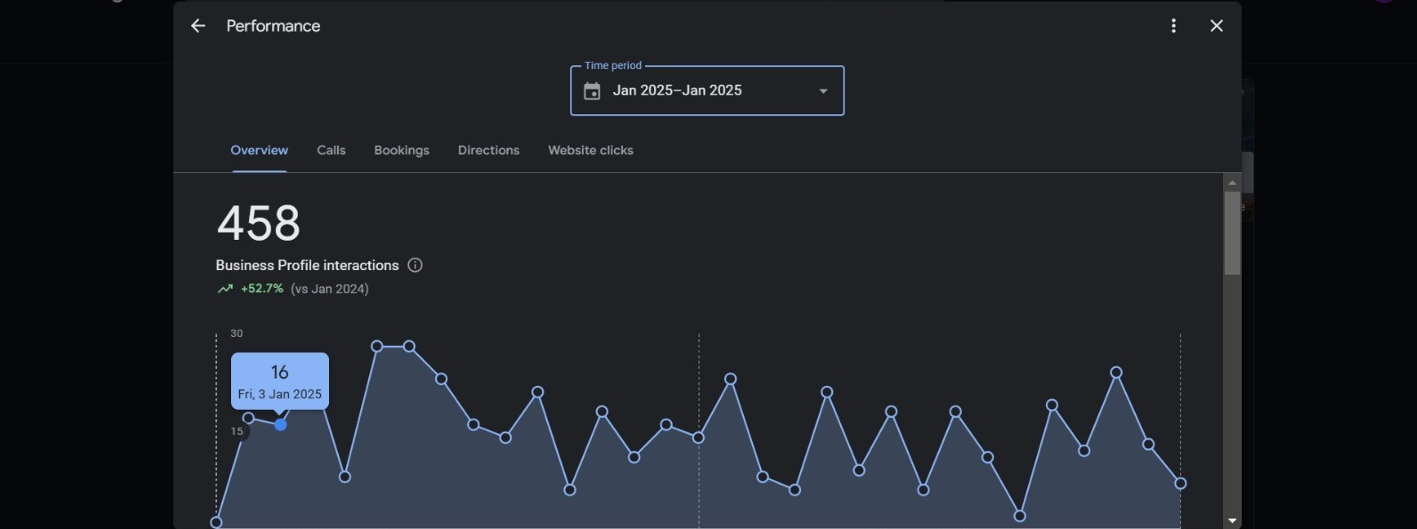Click the 15 axis label on chart
The height and width of the screenshot is (529, 1417).
(x=237, y=431)
